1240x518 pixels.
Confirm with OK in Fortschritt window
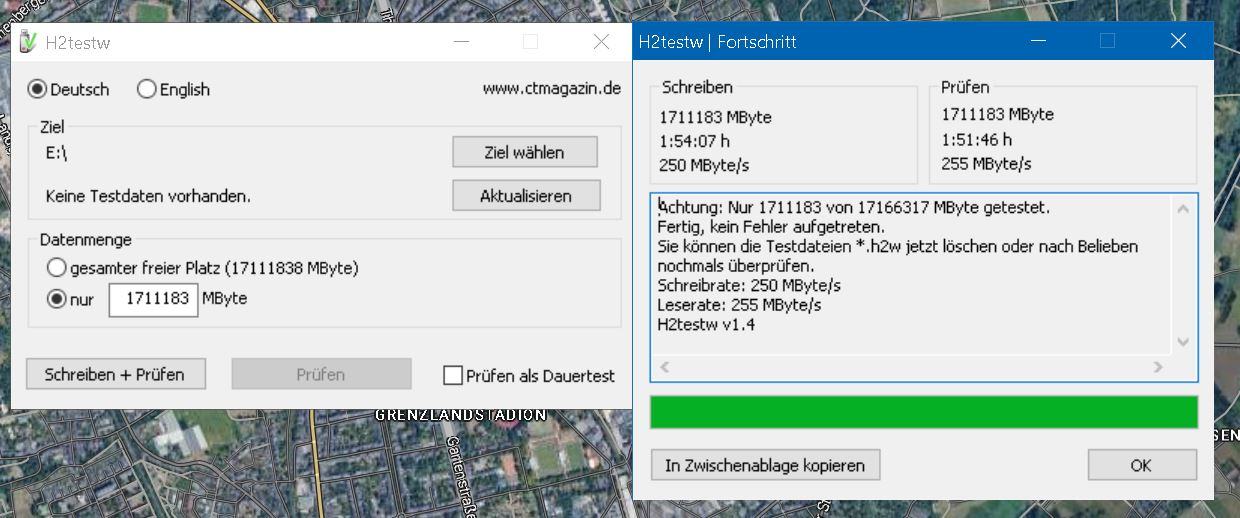click(x=1141, y=465)
